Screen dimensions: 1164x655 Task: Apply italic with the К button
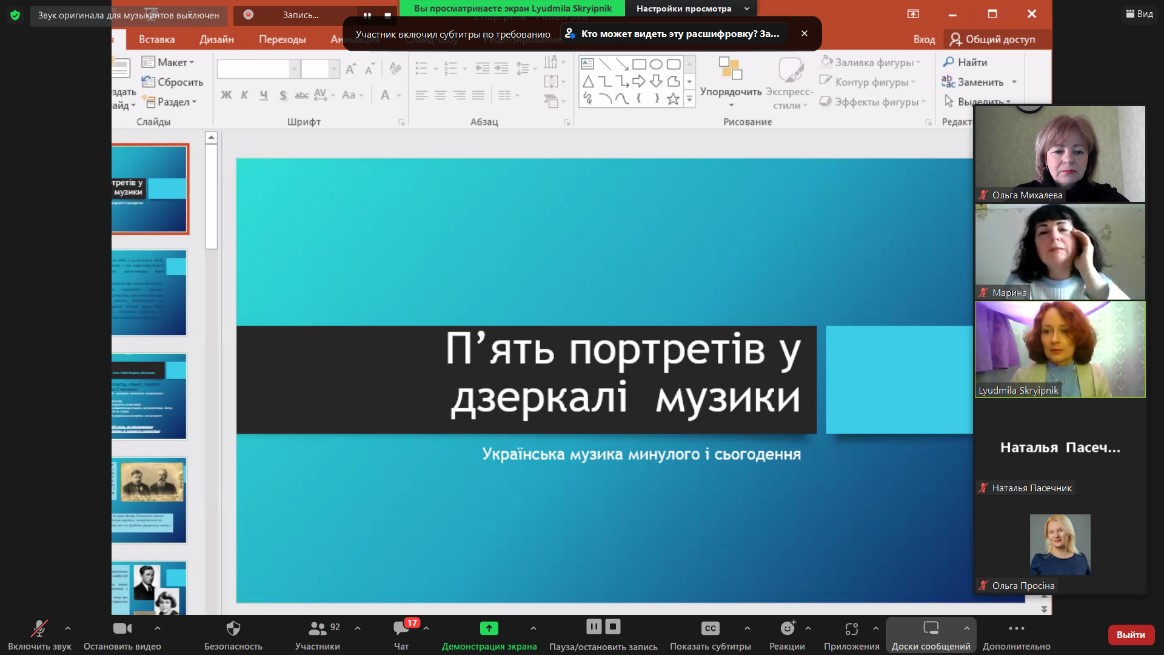point(244,95)
